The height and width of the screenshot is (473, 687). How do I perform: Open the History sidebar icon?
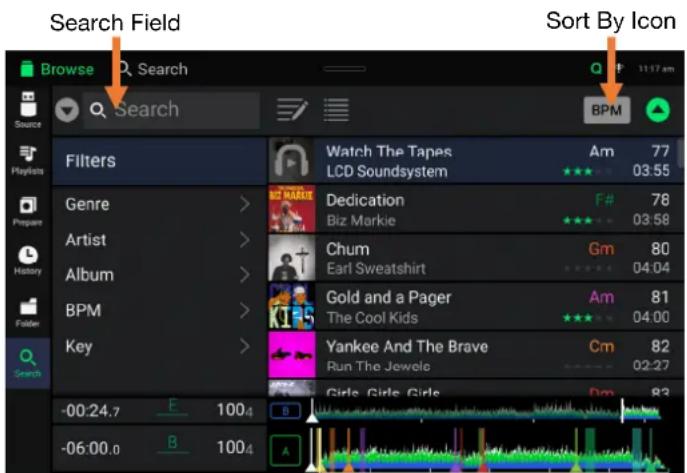point(28,260)
